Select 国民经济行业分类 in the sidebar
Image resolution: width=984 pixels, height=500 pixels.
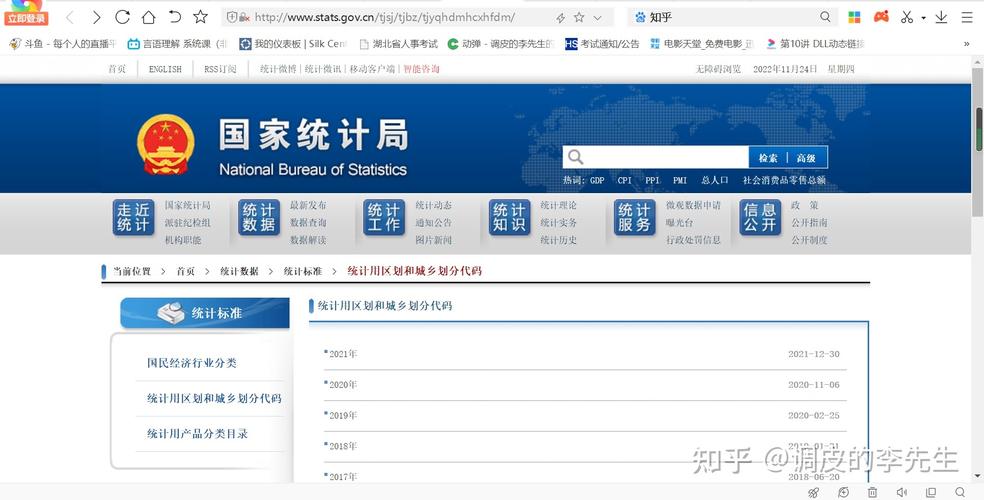tap(192, 363)
